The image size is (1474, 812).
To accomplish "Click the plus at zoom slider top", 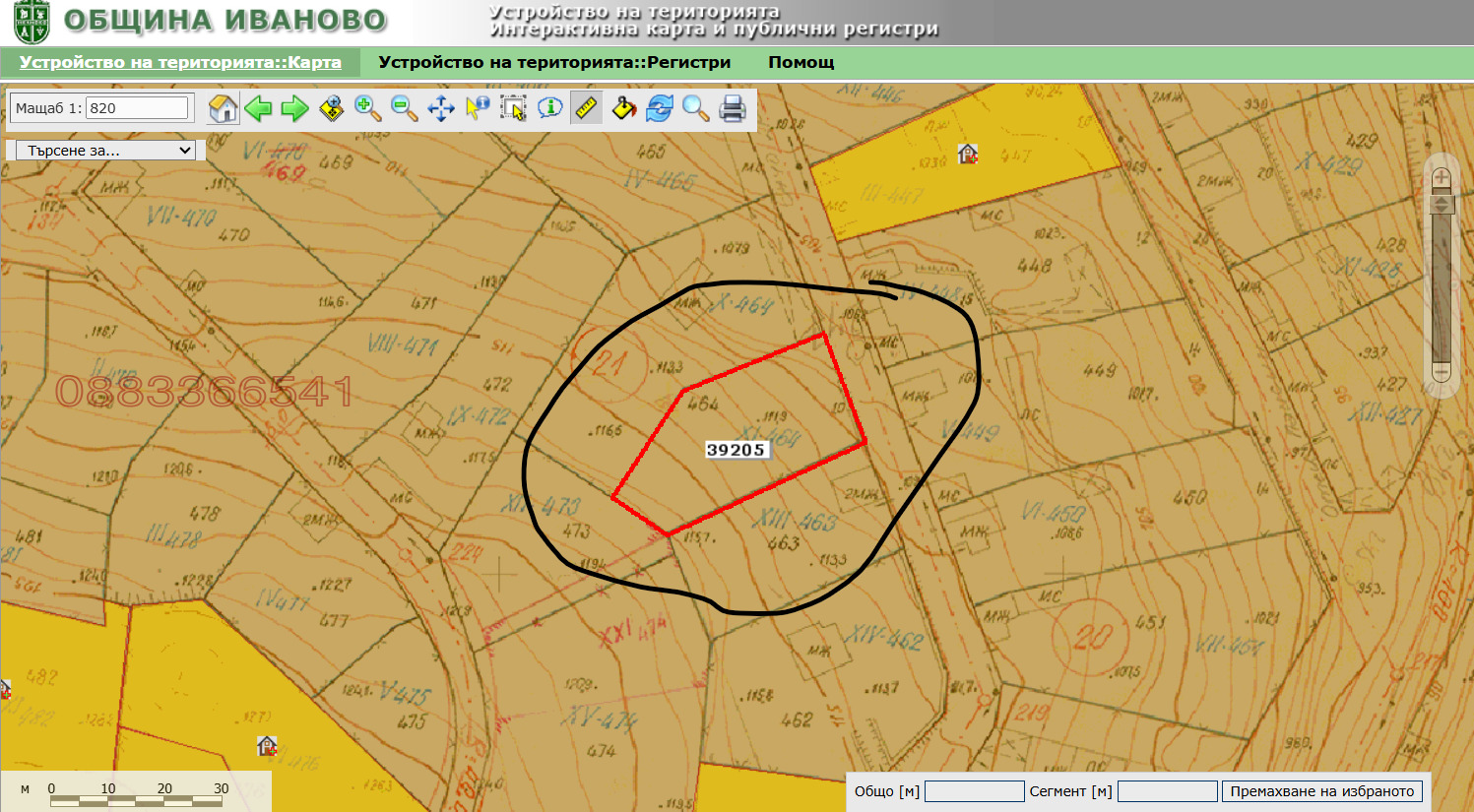I will coord(1442,178).
